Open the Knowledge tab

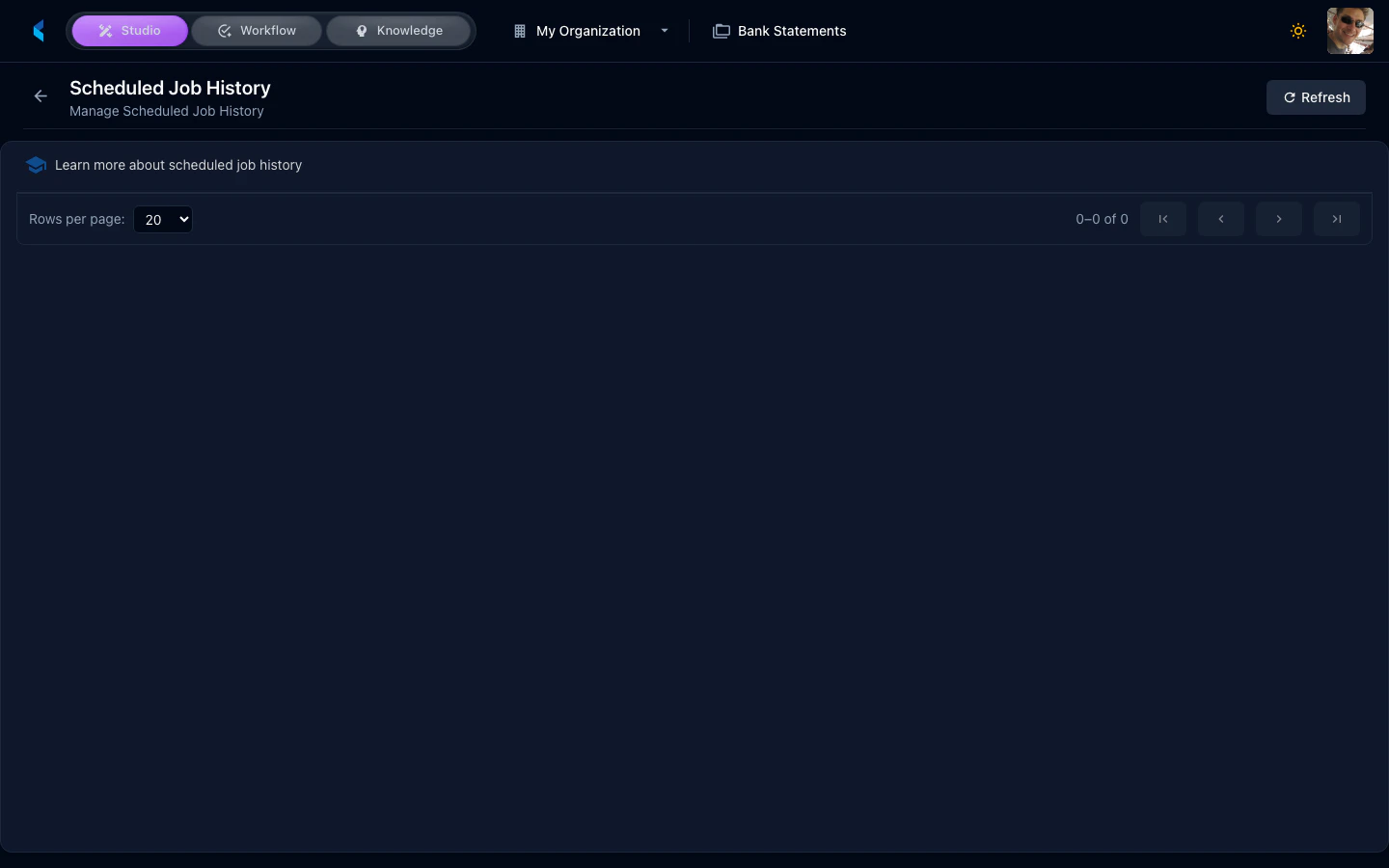pyautogui.click(x=398, y=31)
